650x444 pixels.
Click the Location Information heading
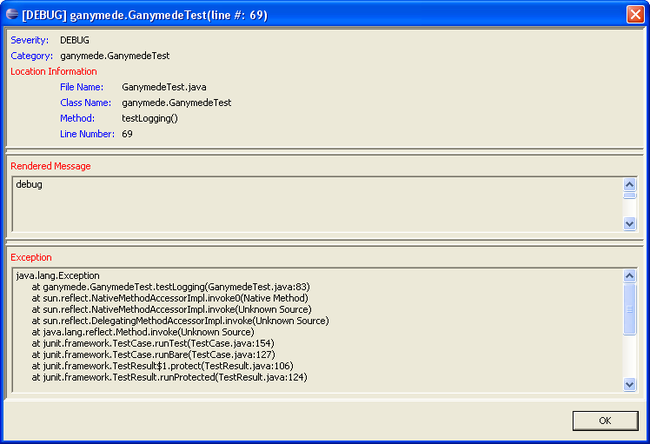coord(54,72)
